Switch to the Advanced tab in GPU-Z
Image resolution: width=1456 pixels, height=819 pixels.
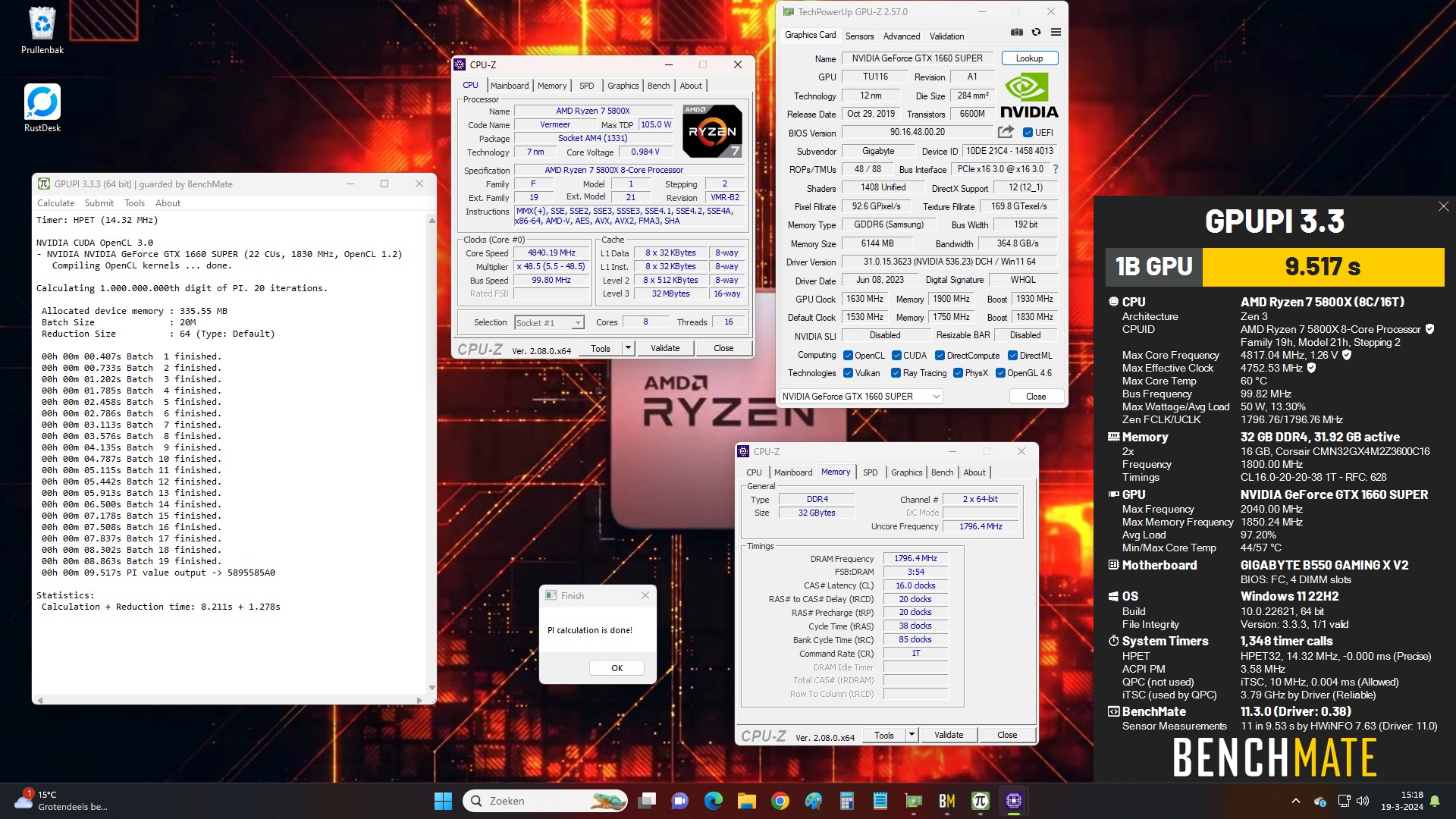tap(901, 36)
